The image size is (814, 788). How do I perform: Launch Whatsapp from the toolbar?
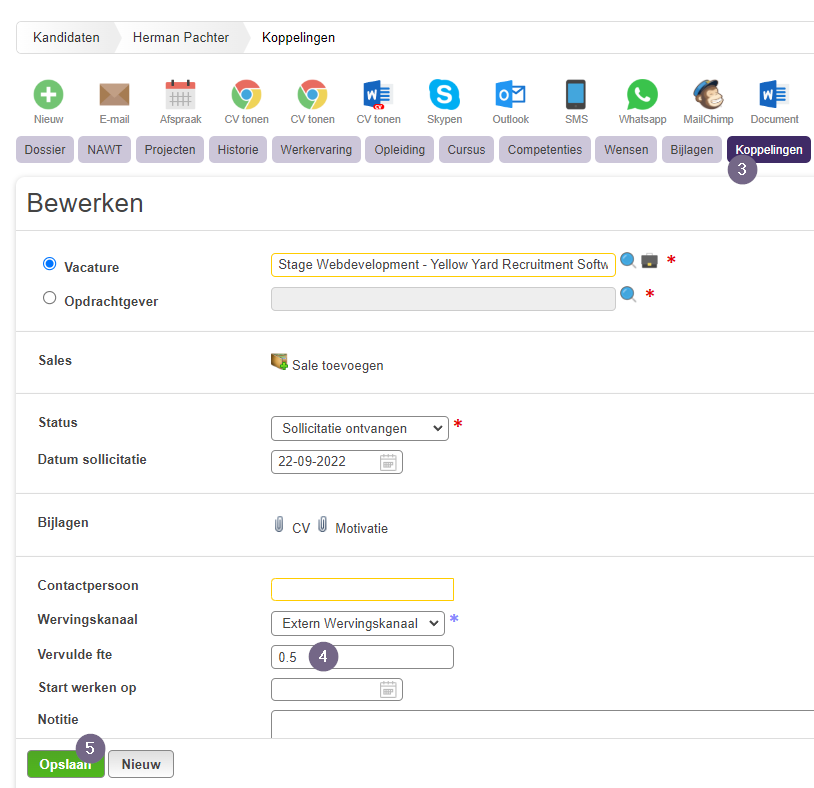[642, 94]
